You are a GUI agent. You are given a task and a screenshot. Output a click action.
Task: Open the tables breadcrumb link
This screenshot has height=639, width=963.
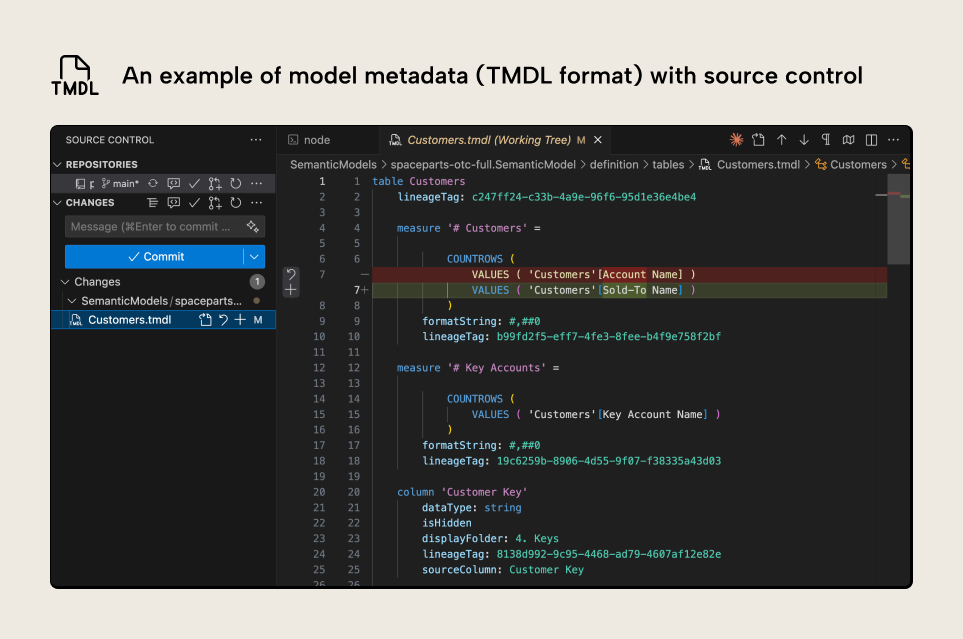point(668,164)
